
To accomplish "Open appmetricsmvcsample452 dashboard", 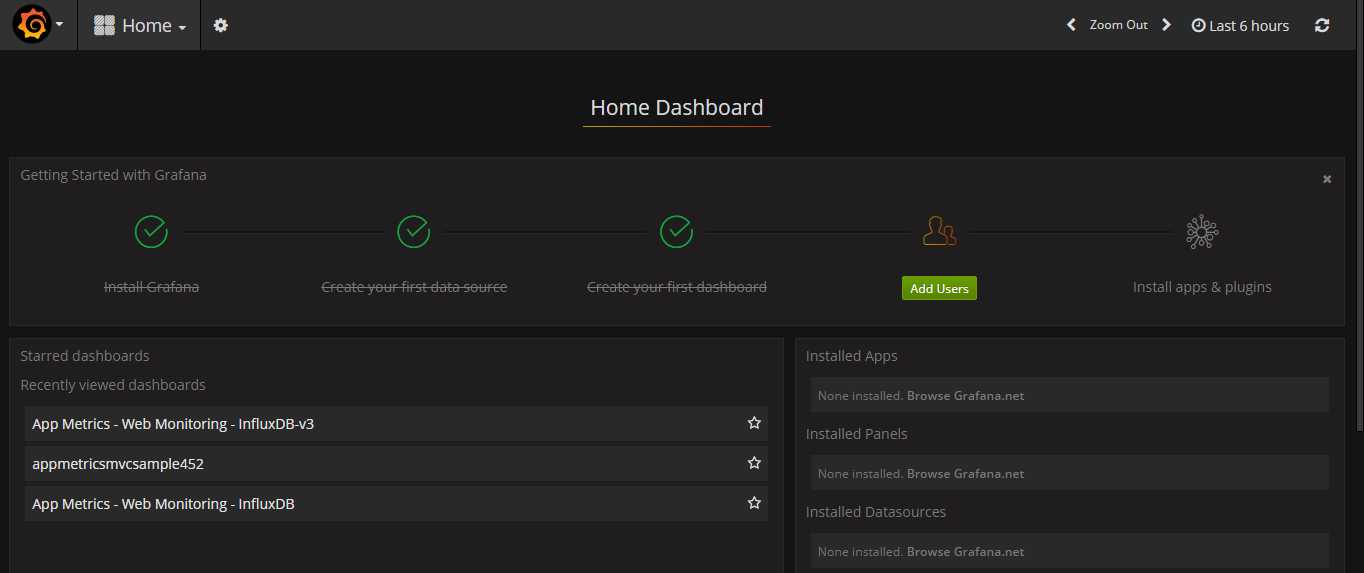I will pos(396,464).
